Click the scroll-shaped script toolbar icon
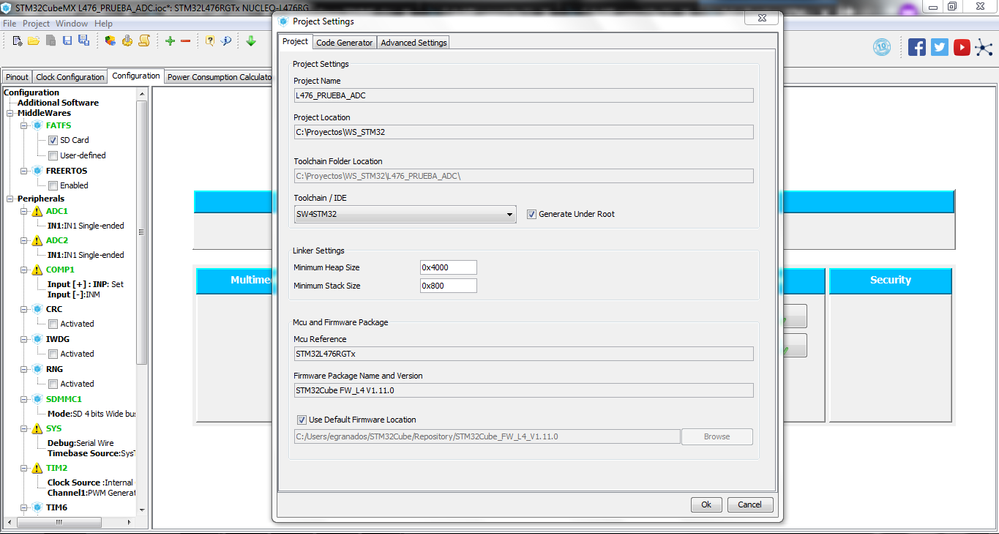 pyautogui.click(x=144, y=41)
